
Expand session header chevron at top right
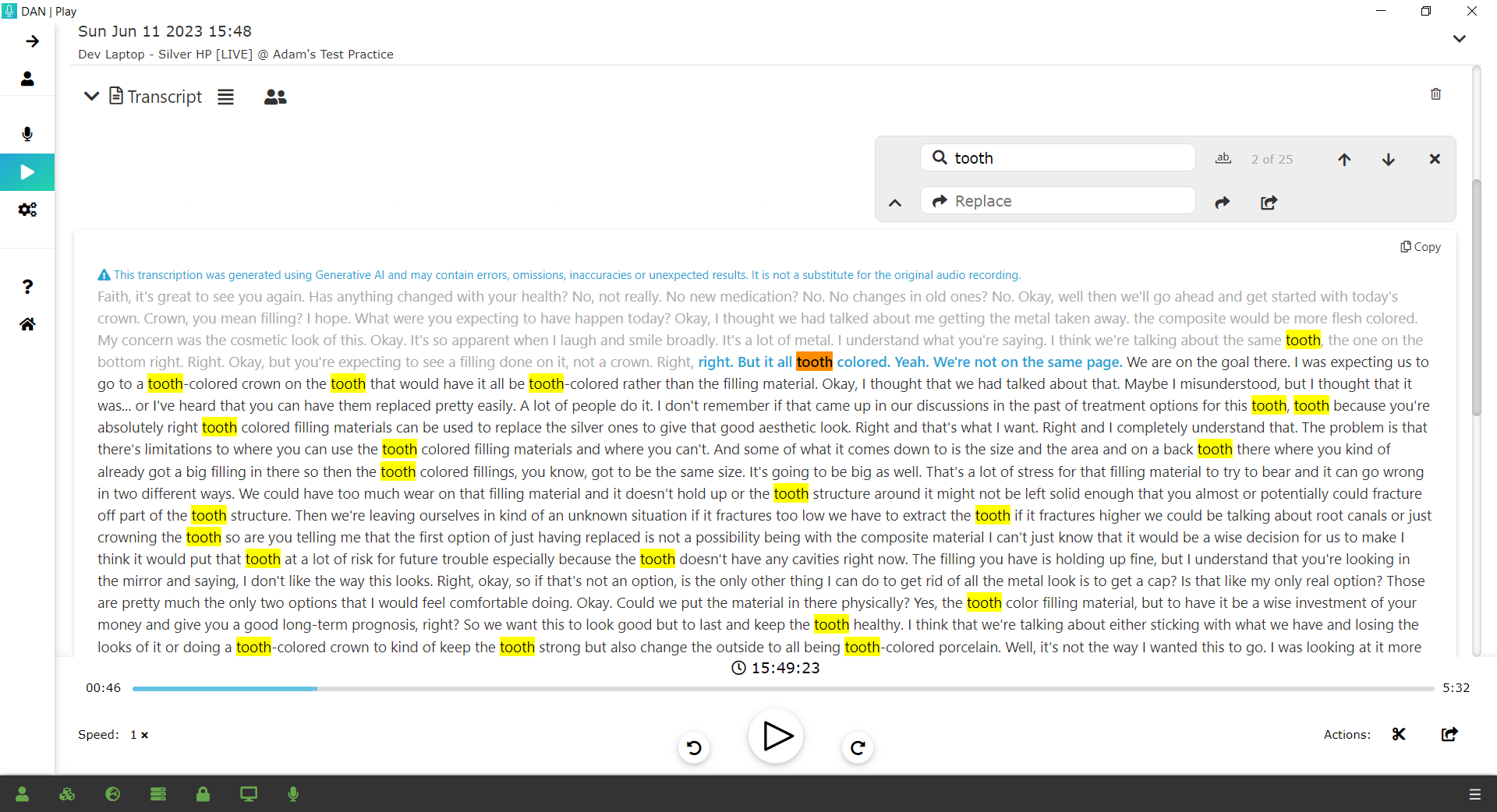pyautogui.click(x=1459, y=39)
